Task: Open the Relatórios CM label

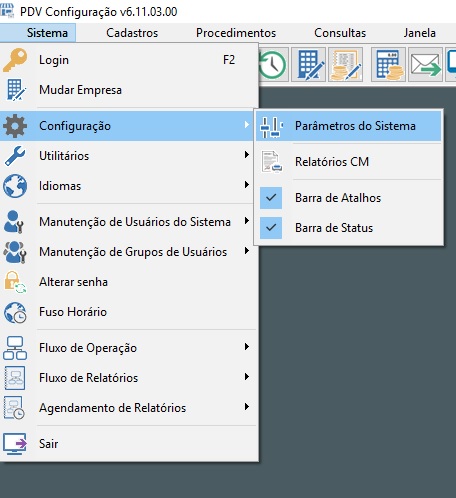Action: click(332, 162)
